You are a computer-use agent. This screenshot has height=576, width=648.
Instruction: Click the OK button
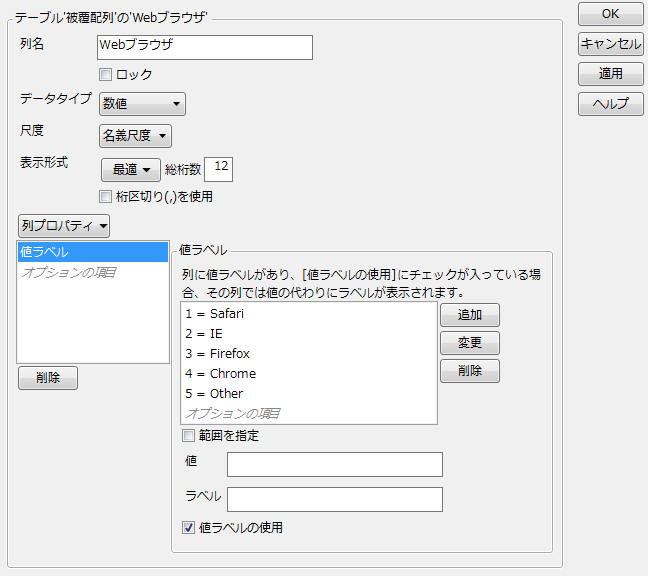(610, 14)
